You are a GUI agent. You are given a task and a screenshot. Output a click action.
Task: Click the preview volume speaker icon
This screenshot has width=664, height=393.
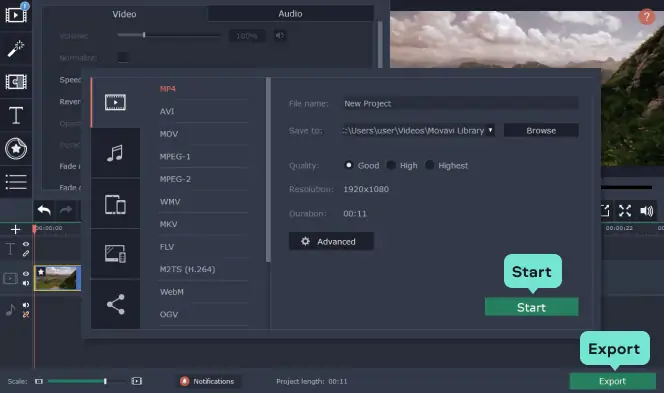point(647,210)
